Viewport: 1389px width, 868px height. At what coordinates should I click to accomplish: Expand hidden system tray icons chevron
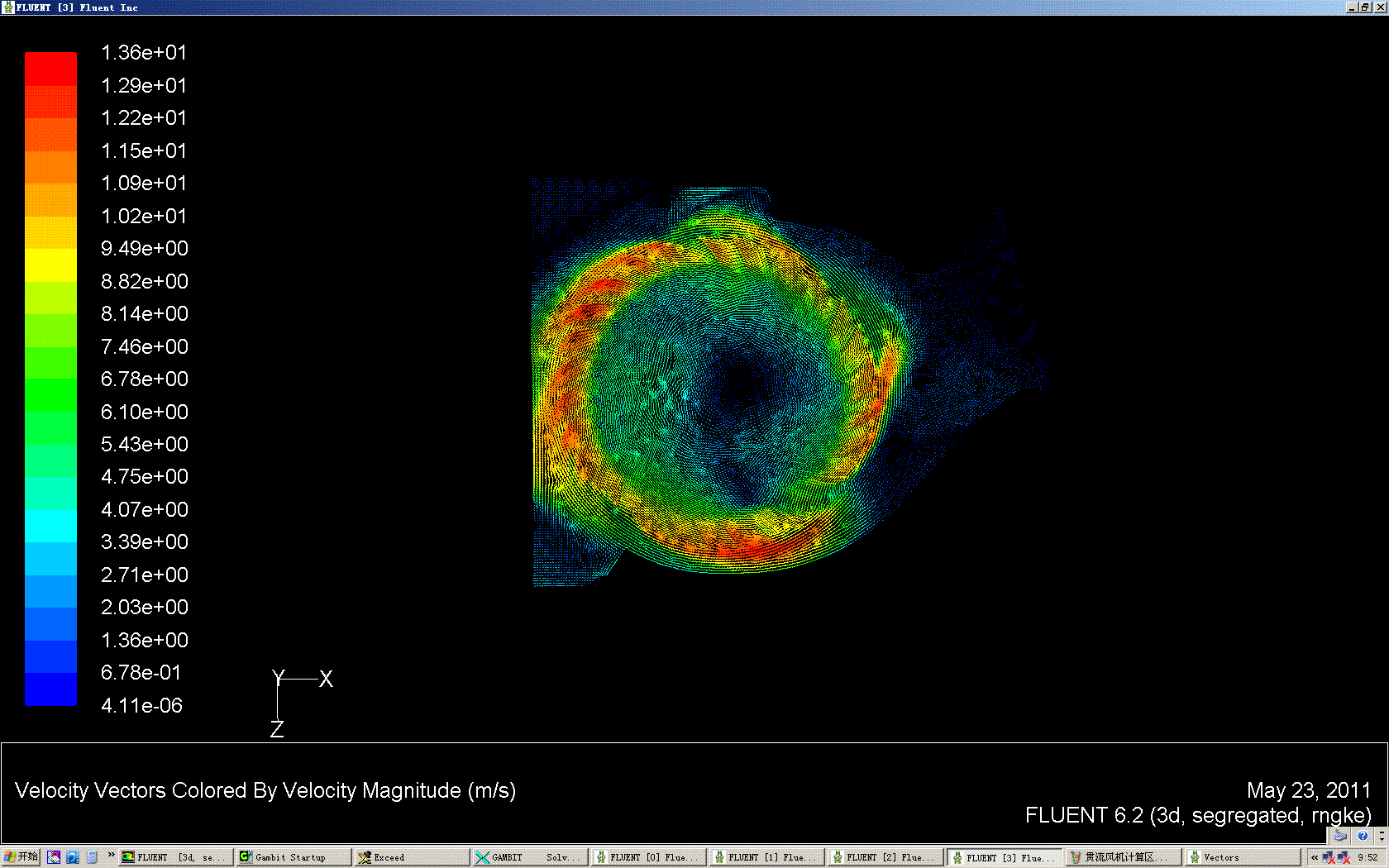pyautogui.click(x=1315, y=857)
